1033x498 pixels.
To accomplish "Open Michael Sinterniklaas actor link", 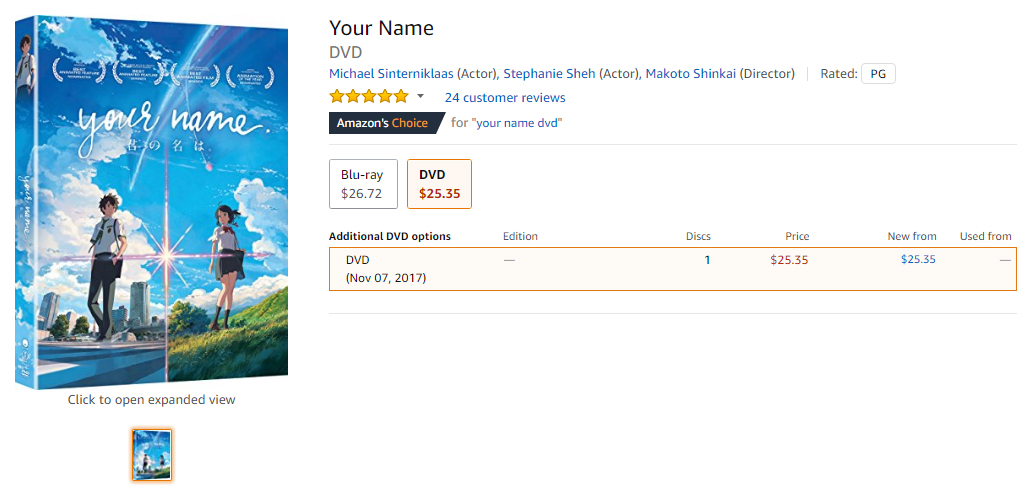I will [x=391, y=74].
